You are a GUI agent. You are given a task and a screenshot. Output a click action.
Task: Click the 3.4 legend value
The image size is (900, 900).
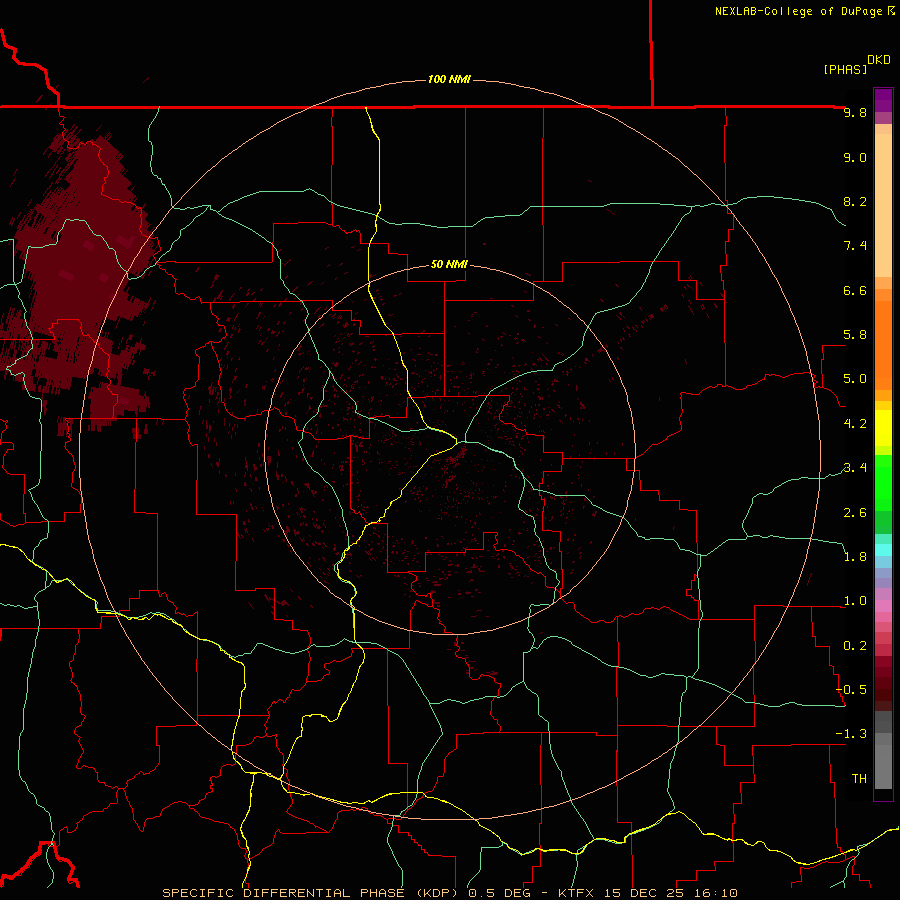(x=855, y=468)
